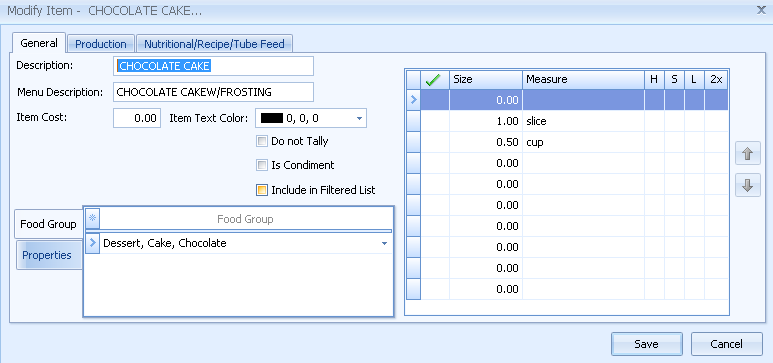Toggle Include in Filtered List checkbox
Viewport: 773px width, 363px height.
click(262, 190)
